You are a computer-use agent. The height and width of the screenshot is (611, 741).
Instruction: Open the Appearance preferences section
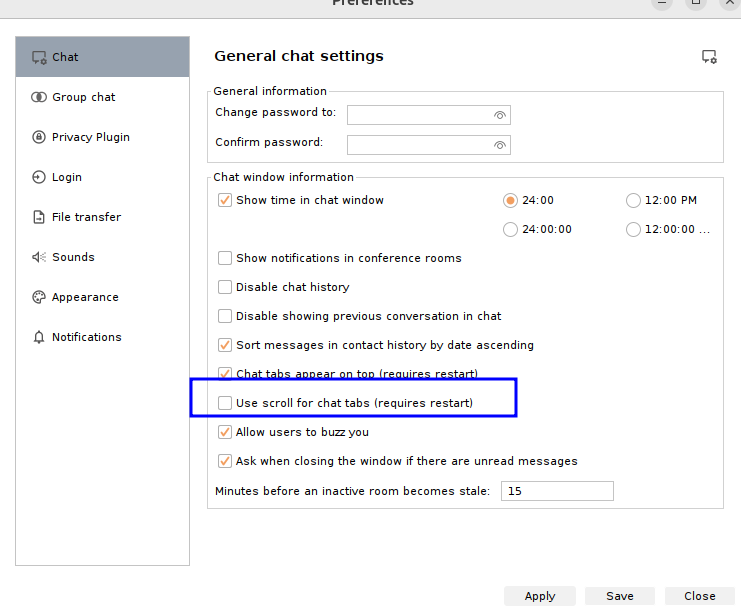click(85, 297)
